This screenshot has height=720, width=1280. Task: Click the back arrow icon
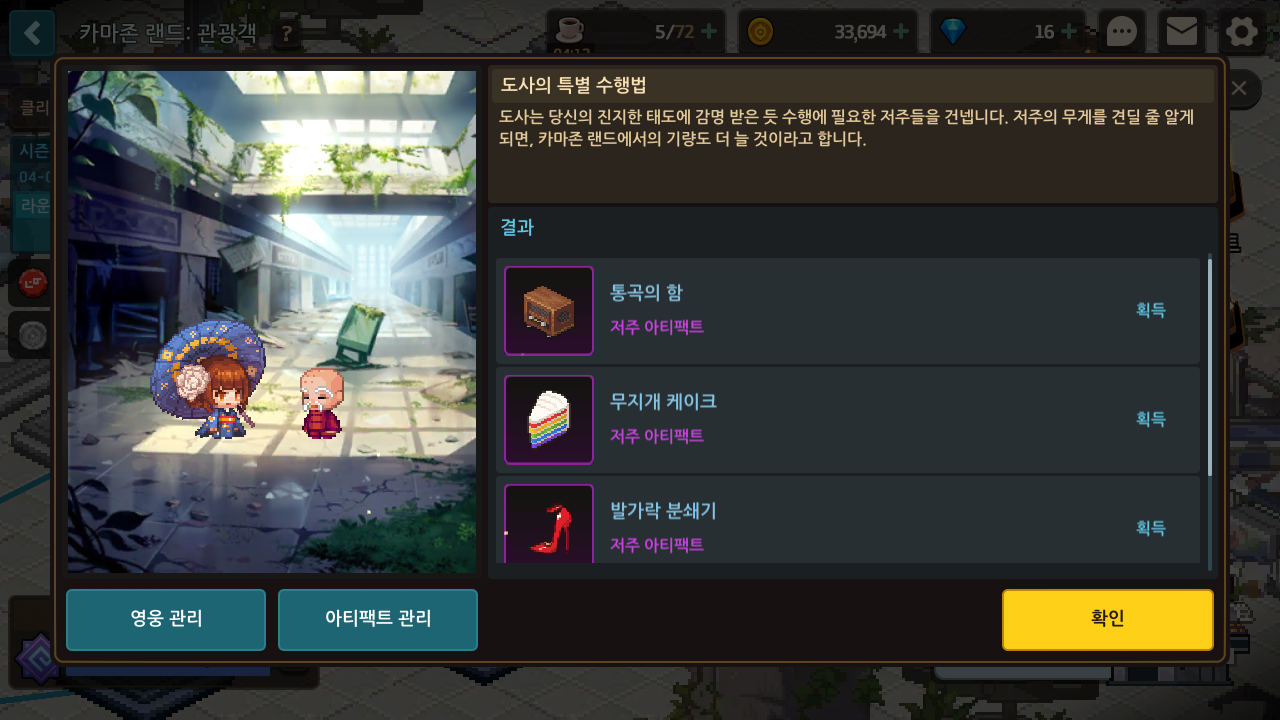(32, 33)
